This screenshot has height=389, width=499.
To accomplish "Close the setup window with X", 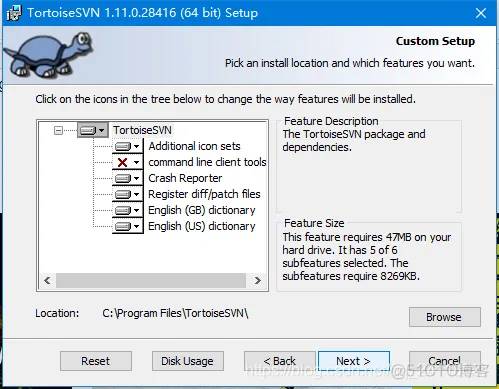I will (x=481, y=13).
